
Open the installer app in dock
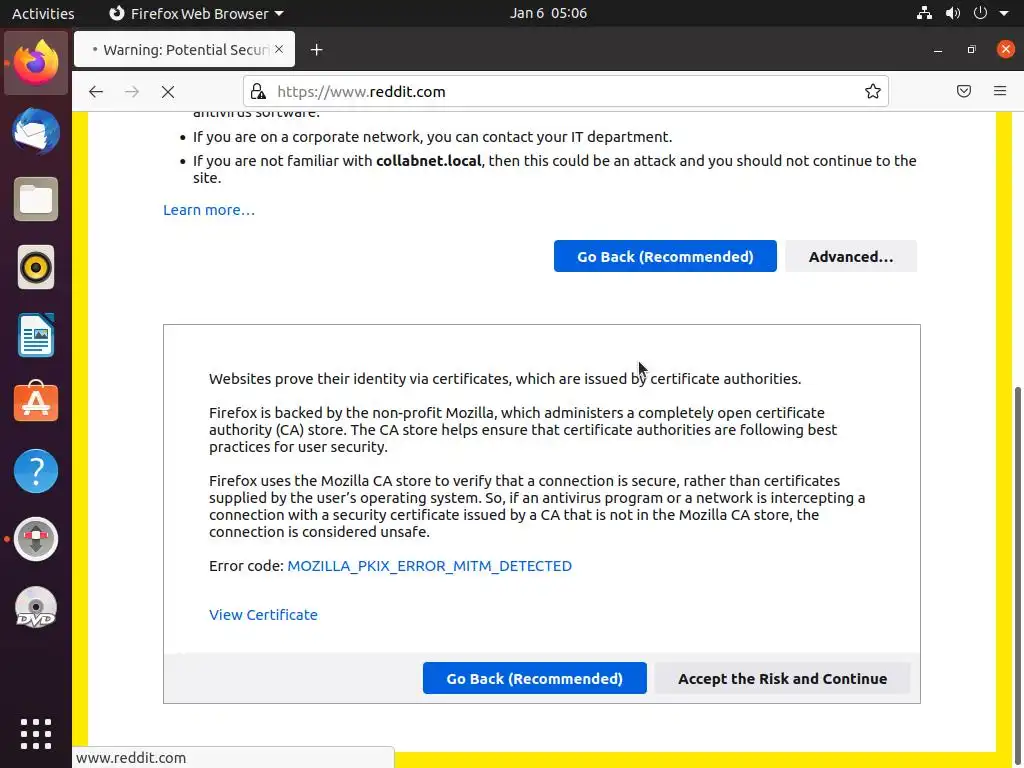tap(36, 539)
